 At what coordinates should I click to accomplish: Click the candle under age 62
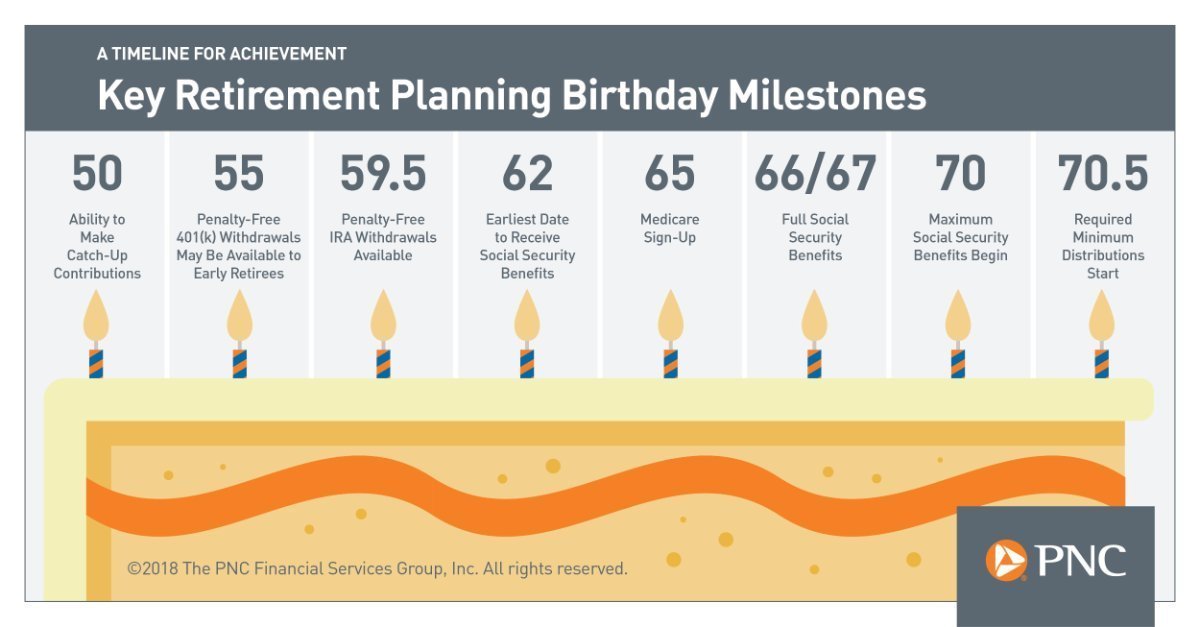pyautogui.click(x=527, y=334)
